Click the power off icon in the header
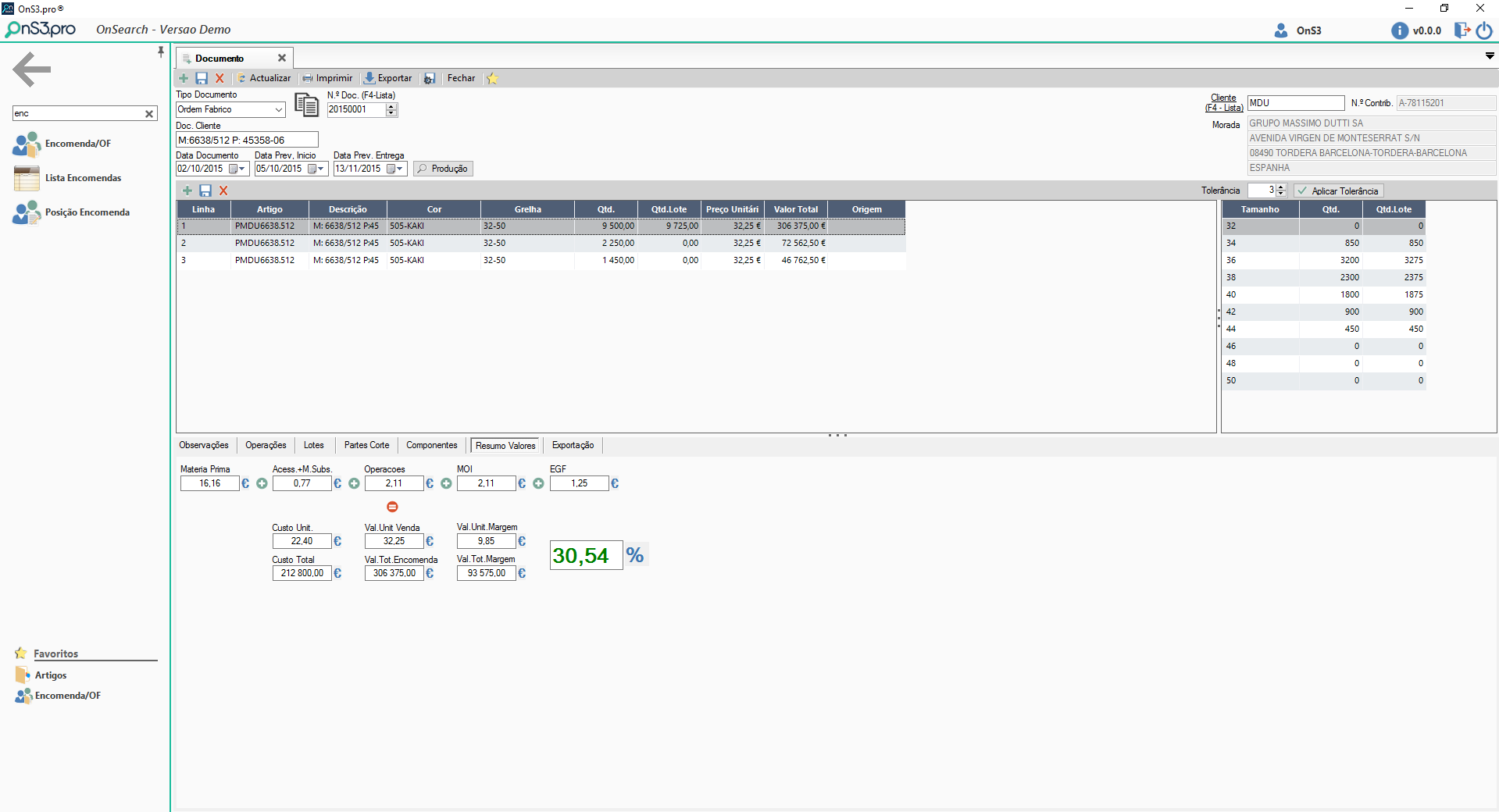Image resolution: width=1499 pixels, height=812 pixels. coord(1484,30)
